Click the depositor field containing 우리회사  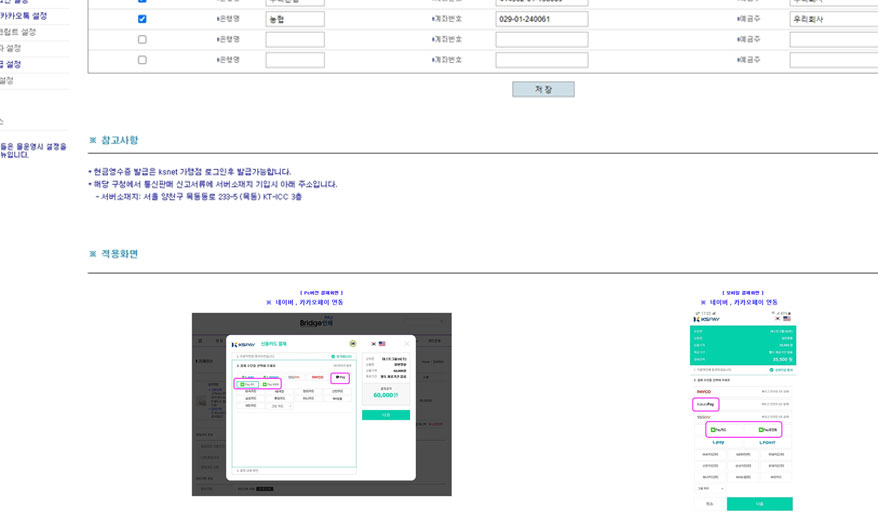pyautogui.click(x=834, y=19)
